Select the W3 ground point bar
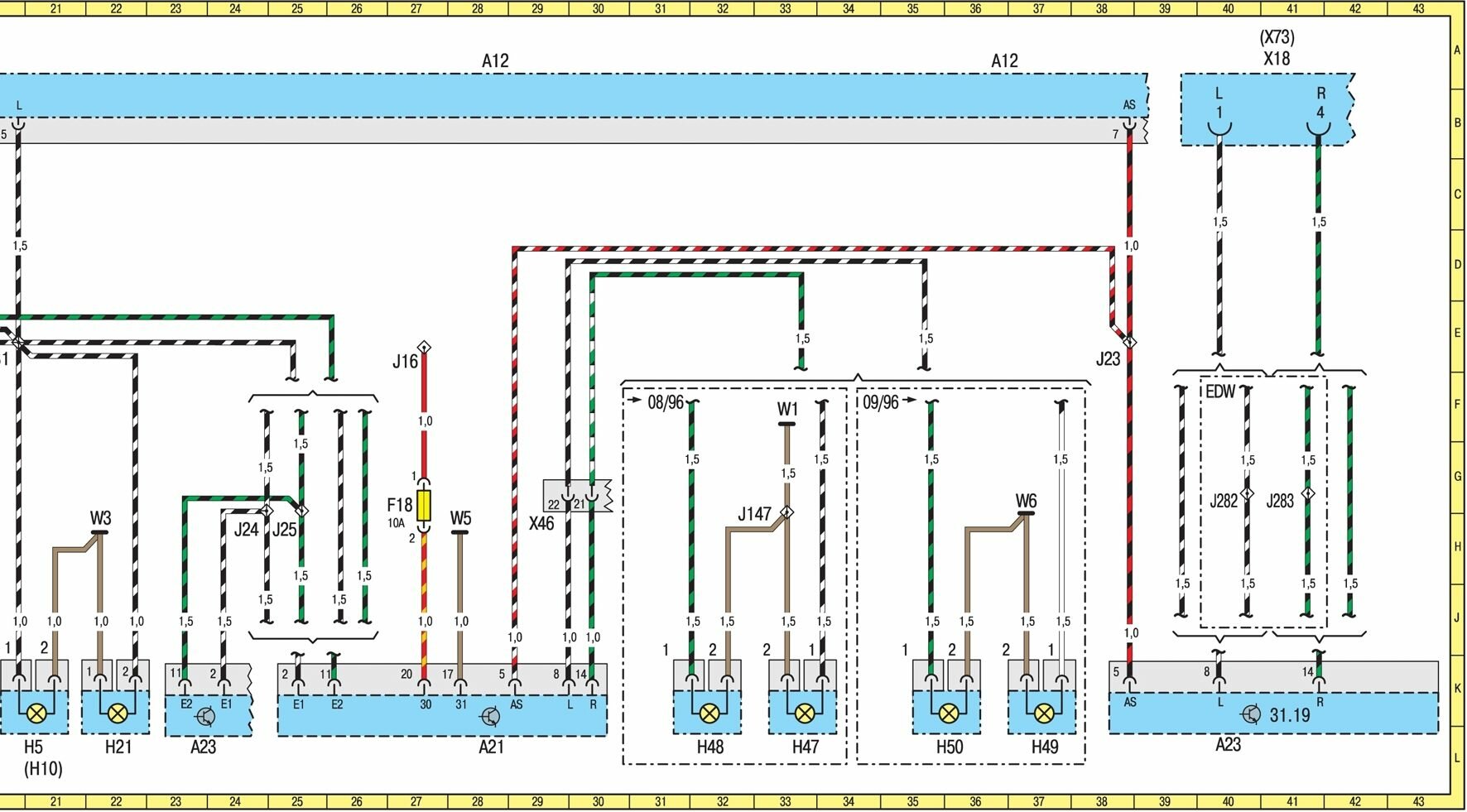The height and width of the screenshot is (812, 1467). coord(100,532)
